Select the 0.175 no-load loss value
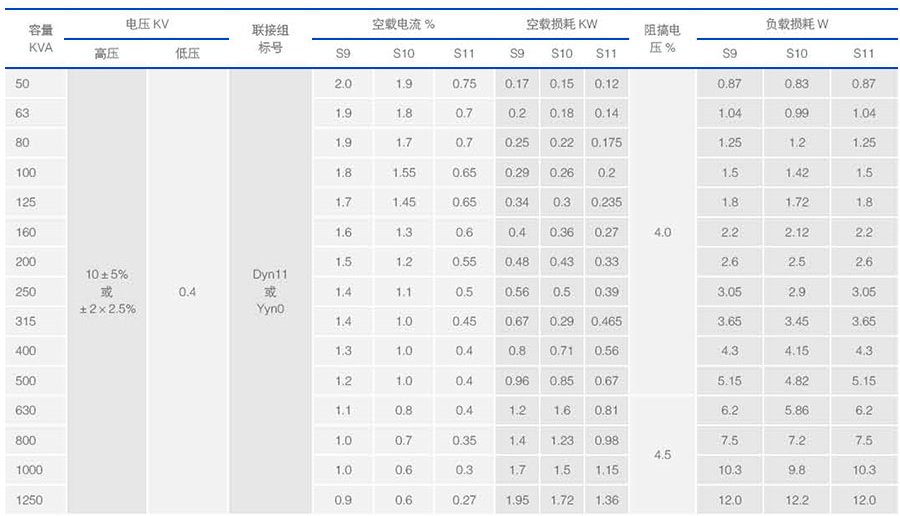The image size is (900, 516). 606,143
